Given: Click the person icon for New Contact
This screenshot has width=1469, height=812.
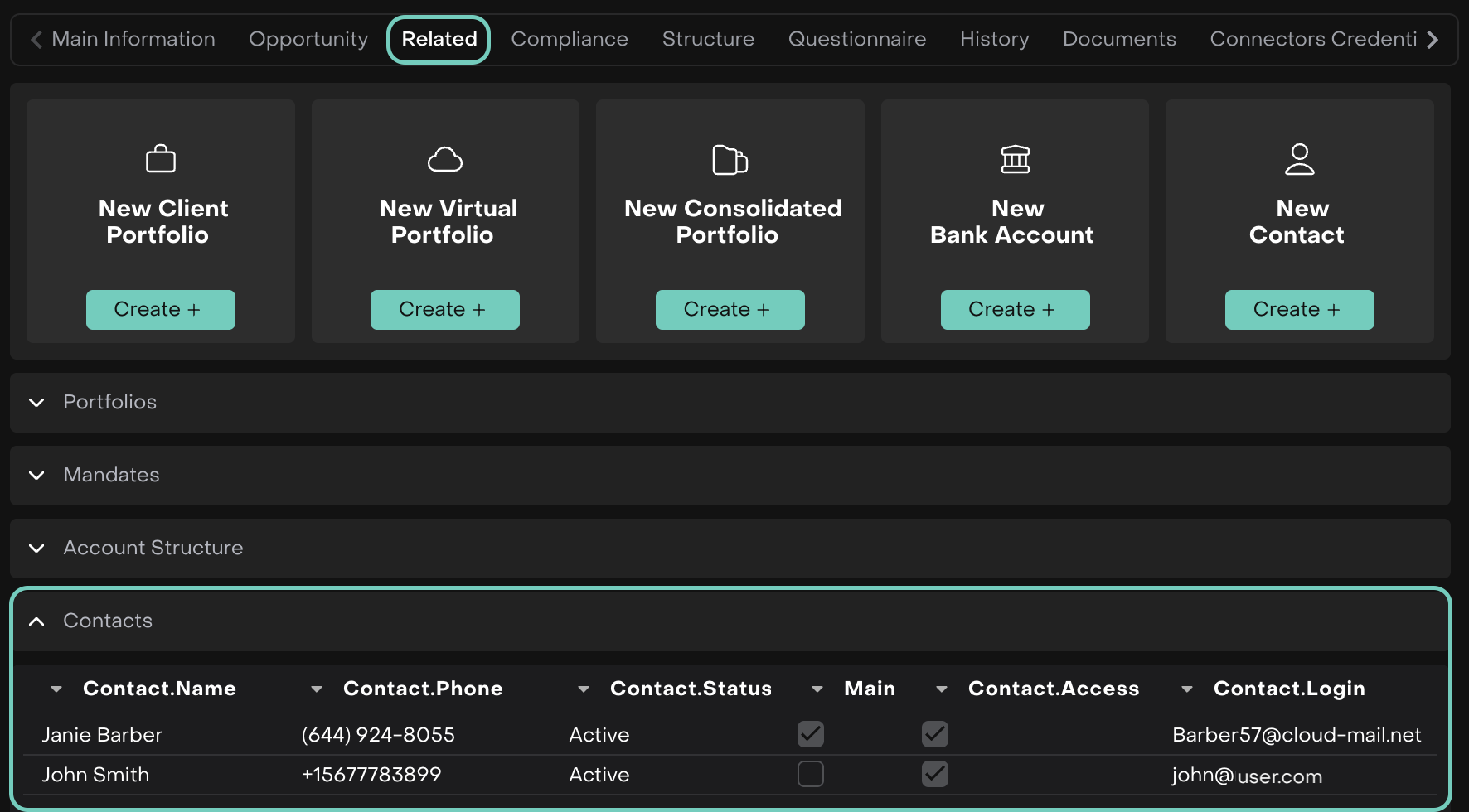Looking at the screenshot, I should coord(1299,159).
